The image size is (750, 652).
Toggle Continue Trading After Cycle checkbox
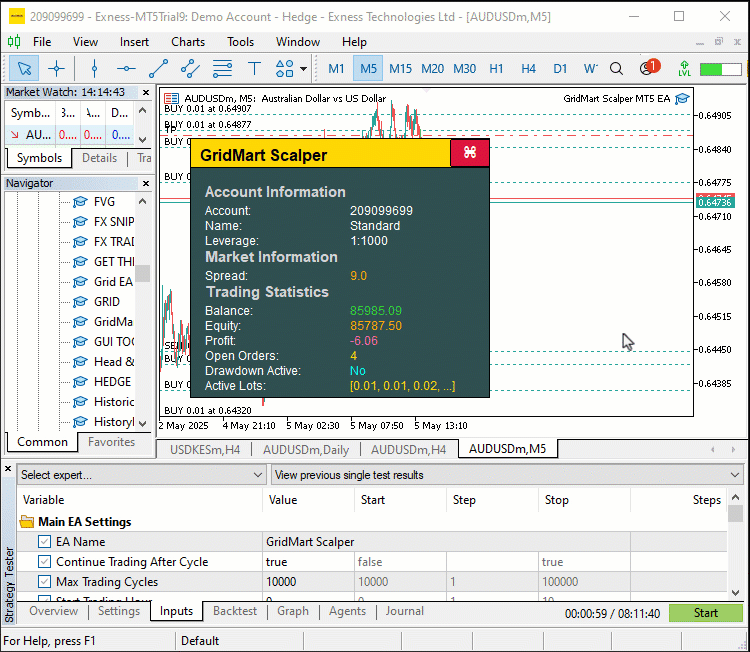44,562
